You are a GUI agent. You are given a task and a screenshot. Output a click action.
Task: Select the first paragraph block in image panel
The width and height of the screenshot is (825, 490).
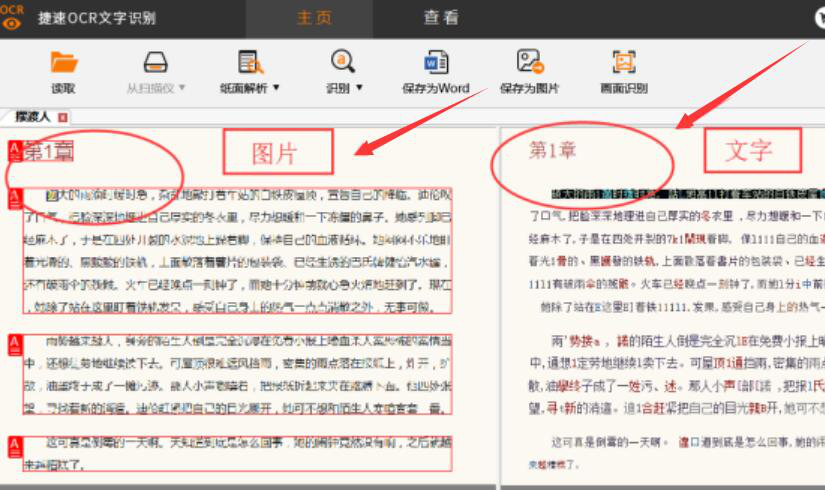(x=237, y=251)
